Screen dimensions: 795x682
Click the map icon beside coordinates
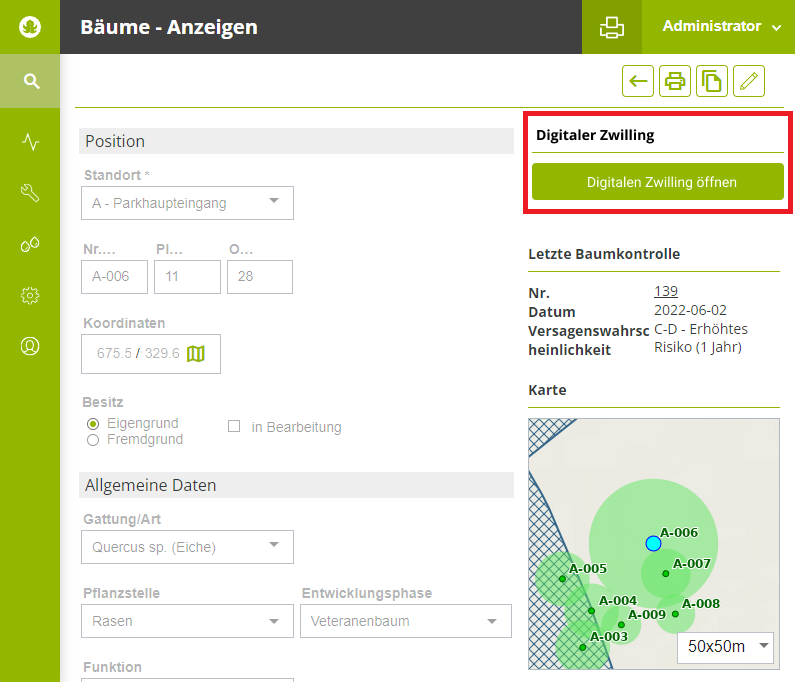pos(196,353)
